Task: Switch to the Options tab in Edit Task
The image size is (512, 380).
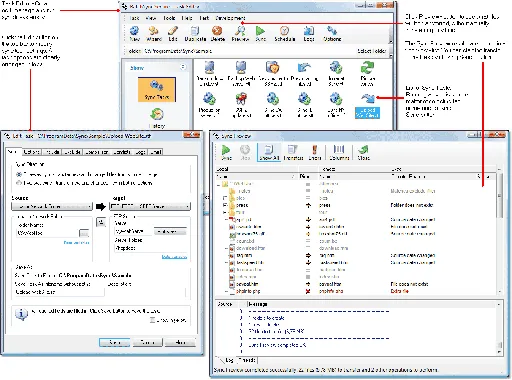Action: [32, 152]
